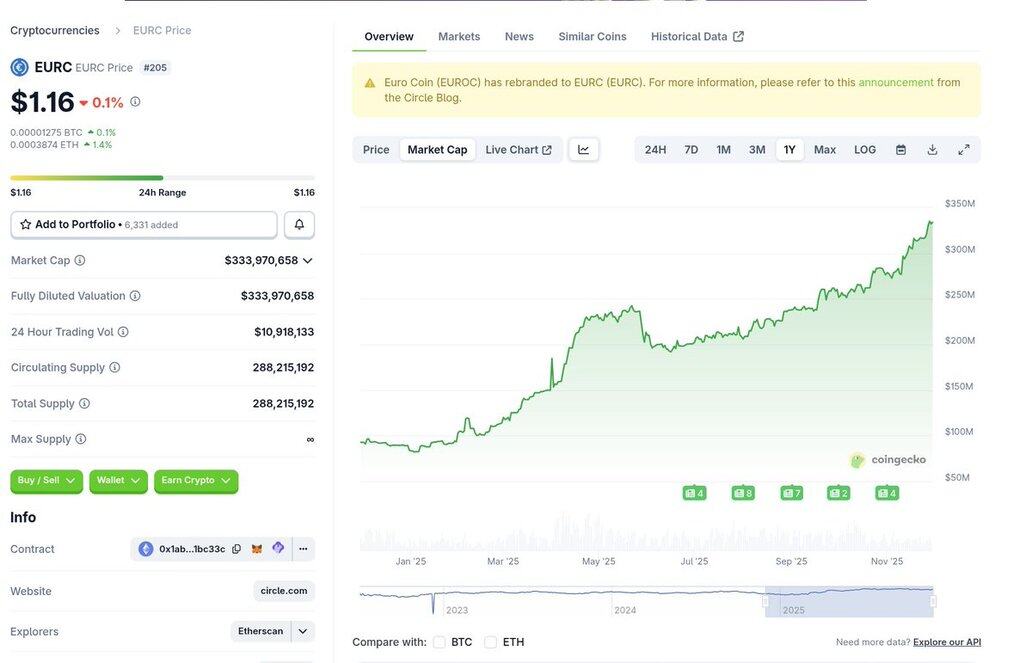The image size is (1032, 663).
Task: Click the Market Cap info icon
Action: pos(80,260)
